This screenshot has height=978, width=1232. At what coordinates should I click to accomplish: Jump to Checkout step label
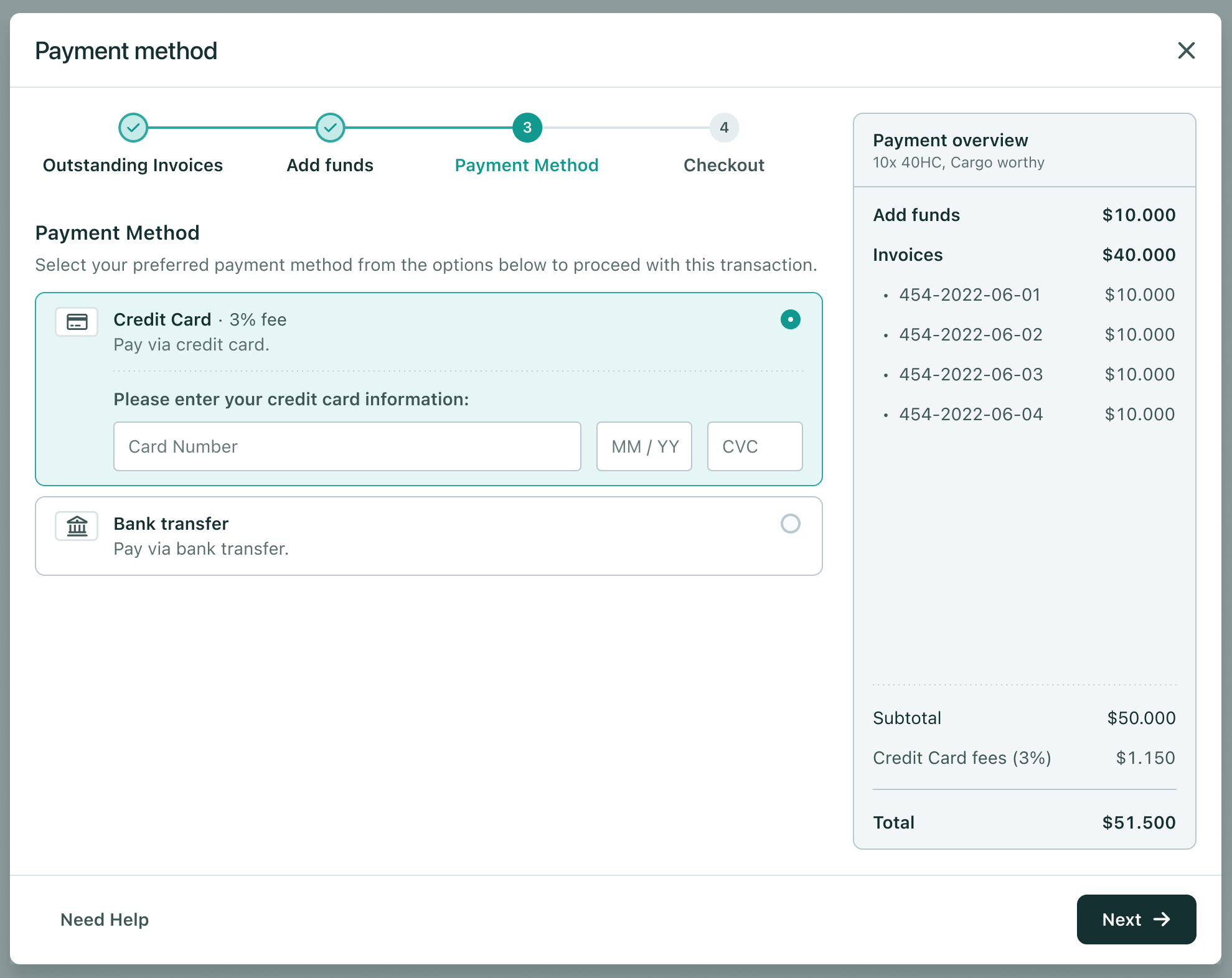[x=724, y=165]
